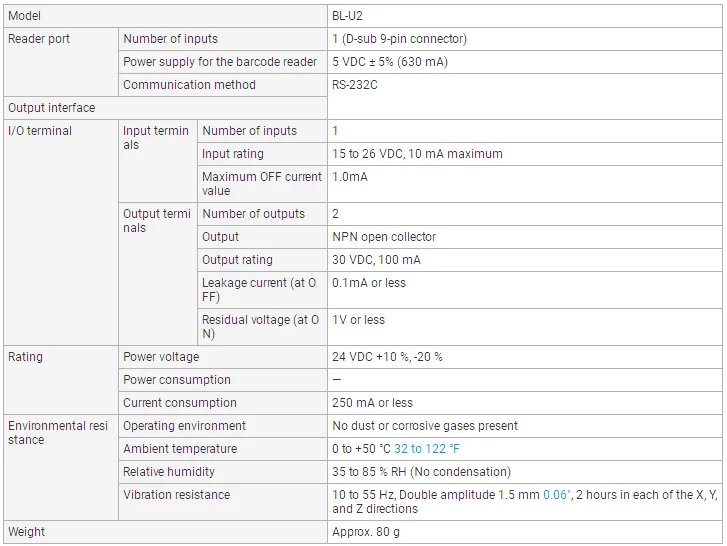Click the I/O terminal category cell
Viewport: 727px width, 546px height.
point(61,232)
